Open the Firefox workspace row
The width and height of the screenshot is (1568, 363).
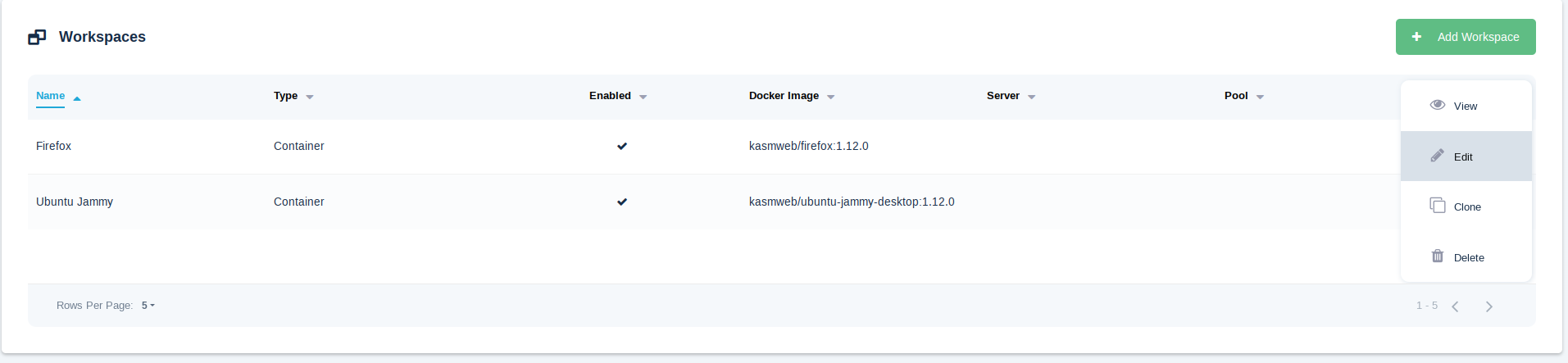click(x=54, y=146)
